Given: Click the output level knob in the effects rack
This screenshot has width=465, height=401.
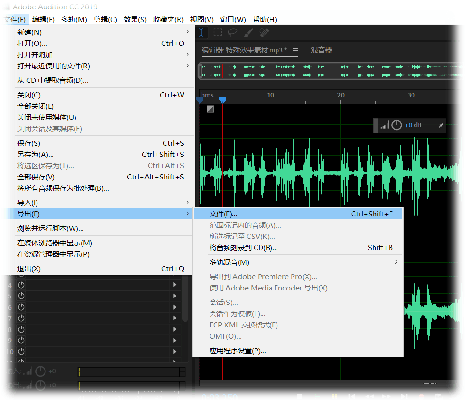Looking at the screenshot, I should pyautogui.click(x=40, y=386).
